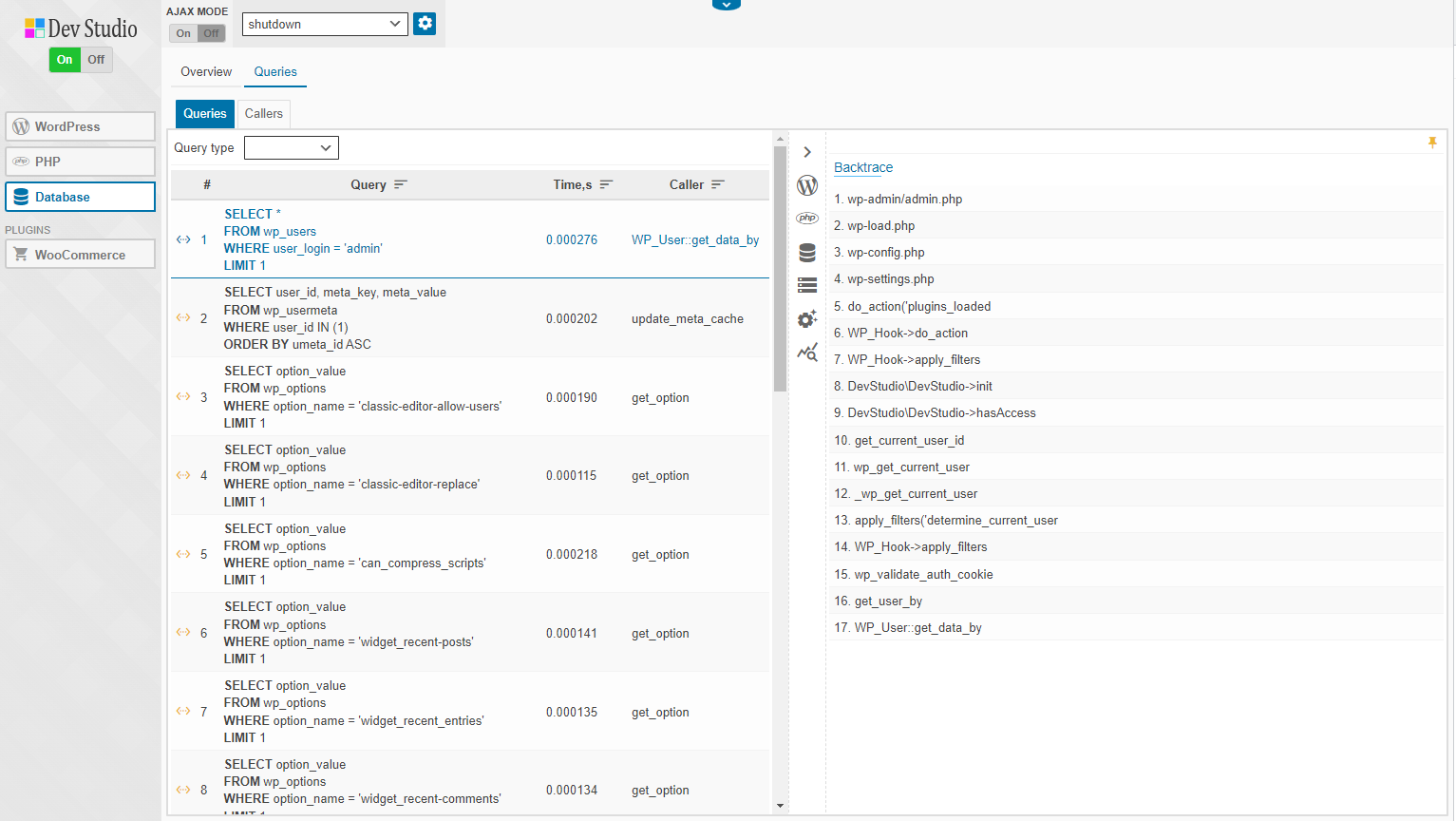Open the WooCommerce plugin section

coord(81,255)
